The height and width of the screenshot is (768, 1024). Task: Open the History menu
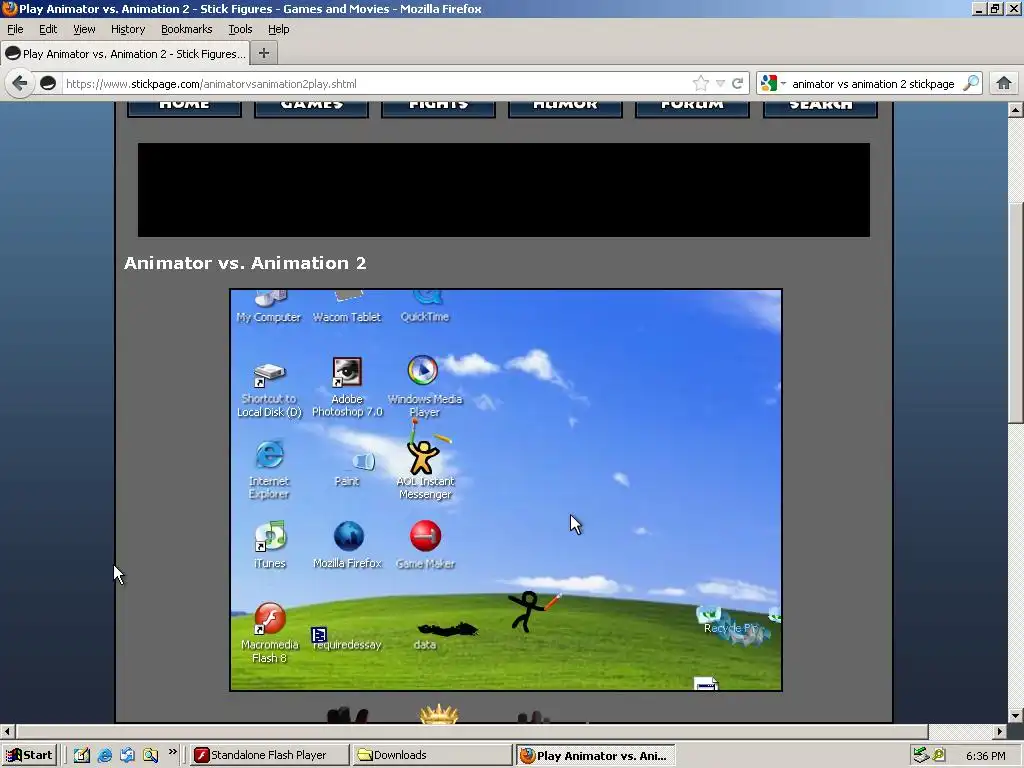click(127, 29)
